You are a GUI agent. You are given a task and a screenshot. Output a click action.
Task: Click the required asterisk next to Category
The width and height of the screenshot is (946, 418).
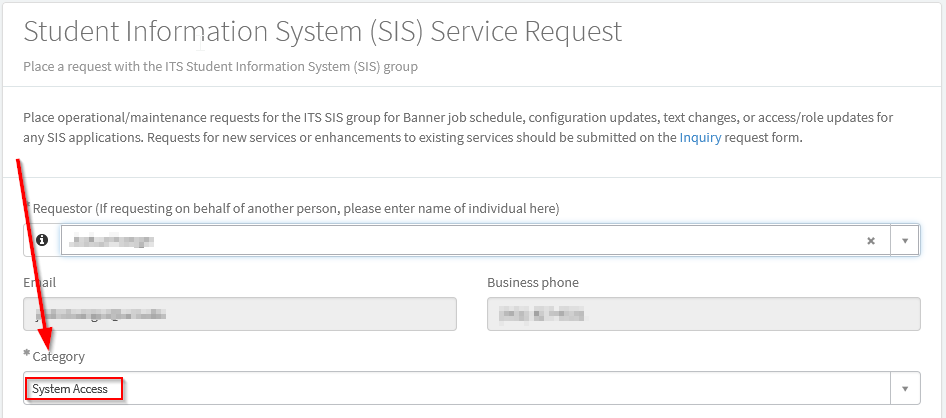point(27,355)
